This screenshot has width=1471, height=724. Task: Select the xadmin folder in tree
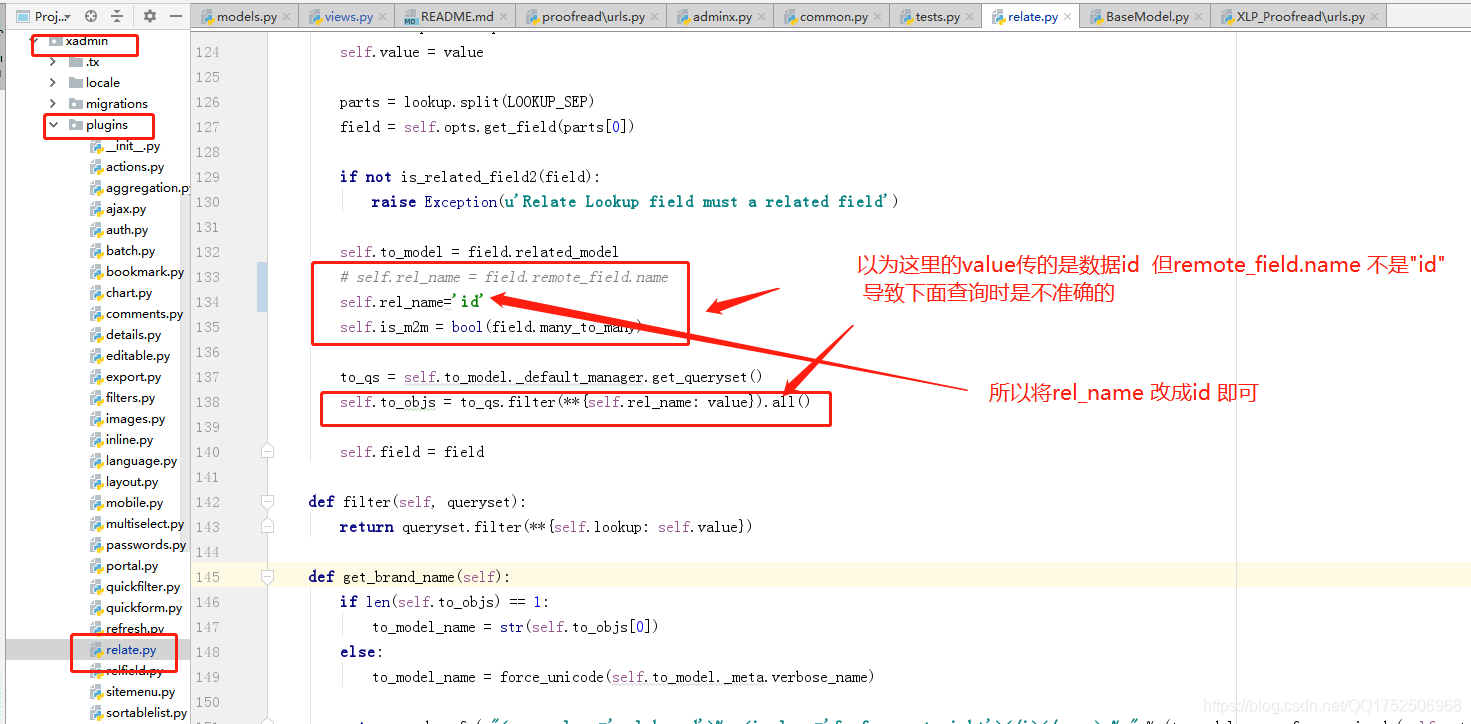tap(86, 41)
